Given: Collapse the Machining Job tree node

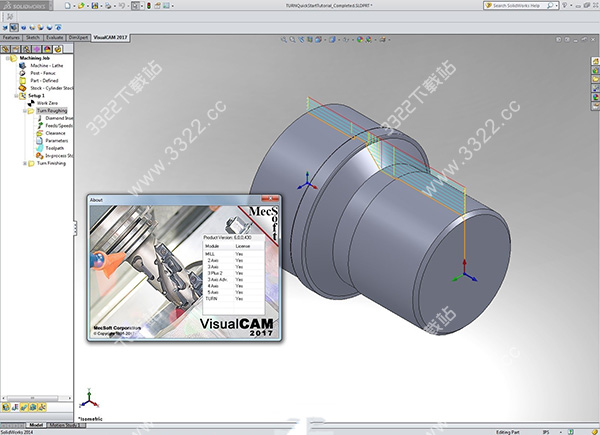Looking at the screenshot, I should pyautogui.click(x=7, y=58).
